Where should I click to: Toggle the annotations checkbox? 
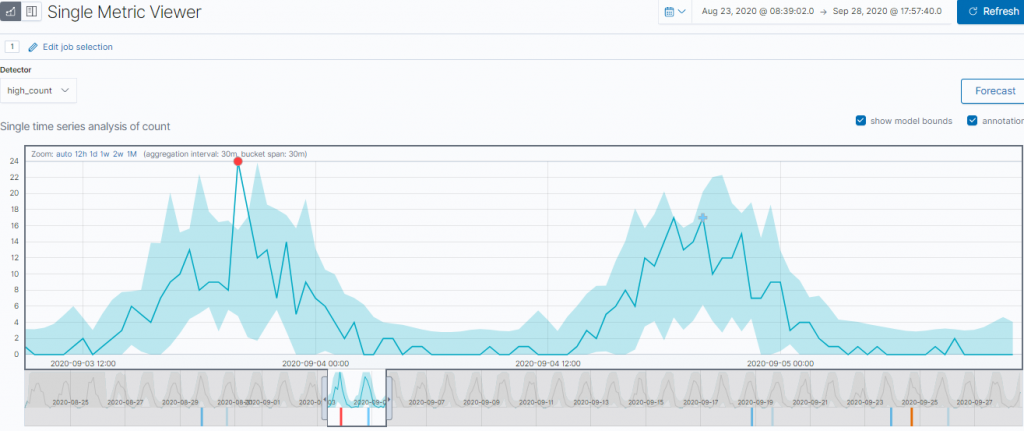(x=972, y=121)
